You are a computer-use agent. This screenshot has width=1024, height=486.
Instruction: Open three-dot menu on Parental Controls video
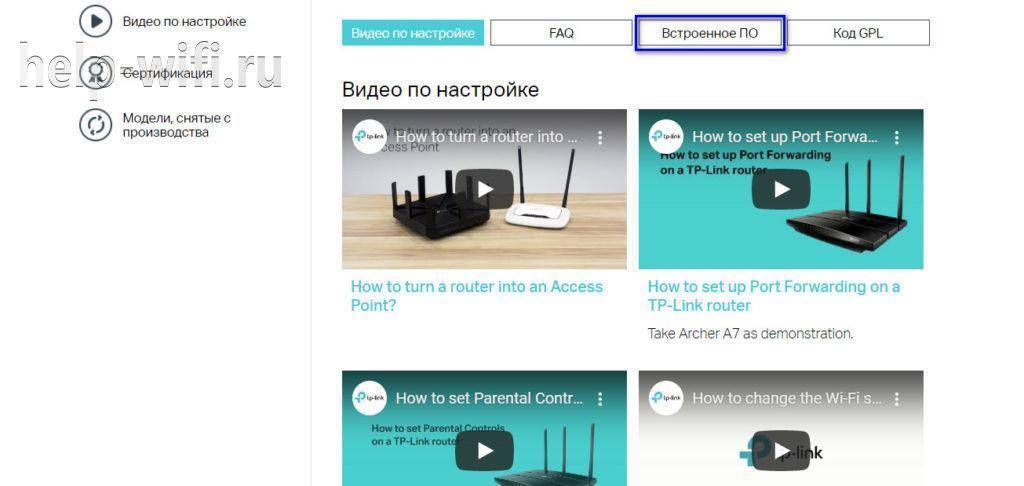coord(600,398)
